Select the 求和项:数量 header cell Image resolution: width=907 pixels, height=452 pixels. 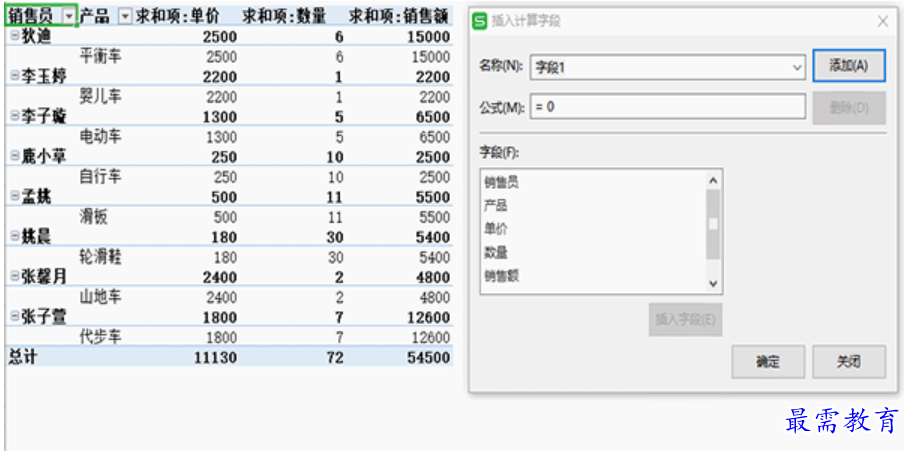click(x=284, y=17)
